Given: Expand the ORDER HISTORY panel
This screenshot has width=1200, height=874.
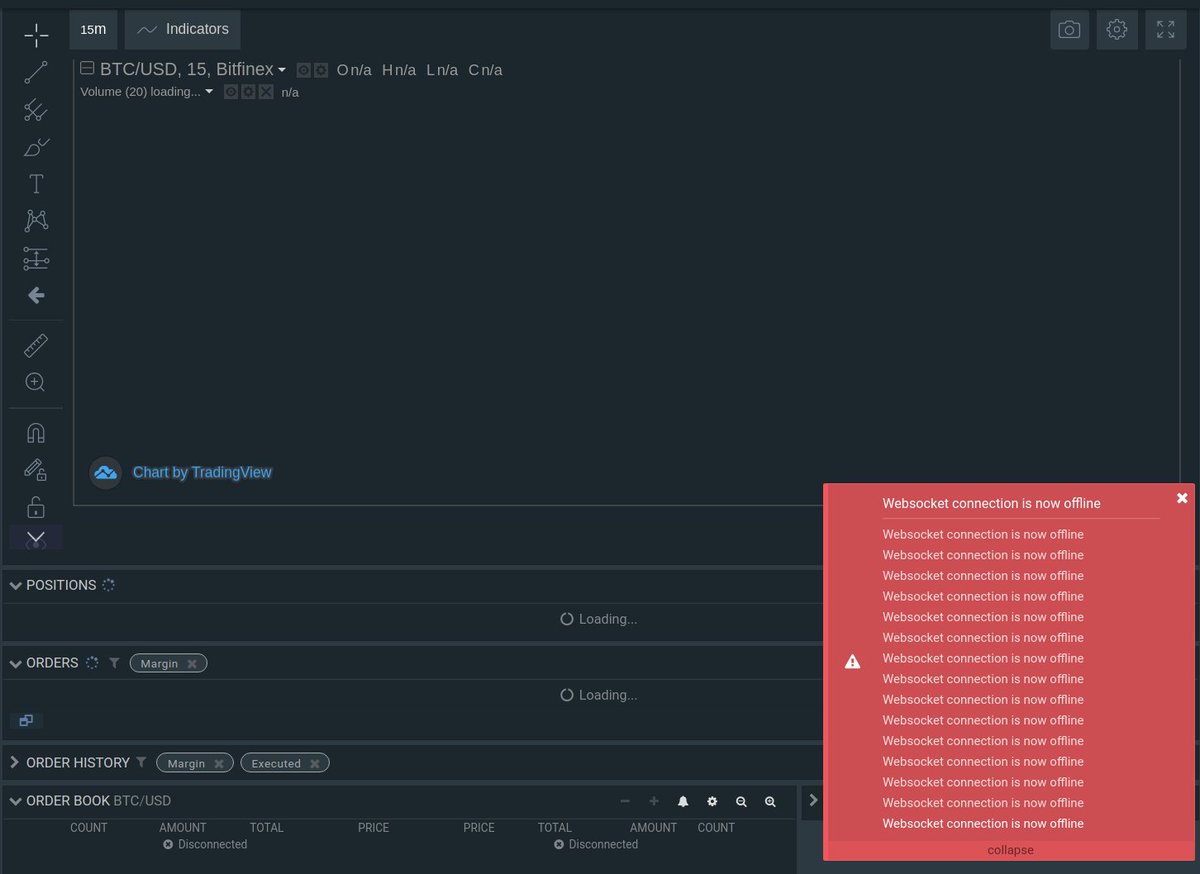Looking at the screenshot, I should pyautogui.click(x=15, y=762).
